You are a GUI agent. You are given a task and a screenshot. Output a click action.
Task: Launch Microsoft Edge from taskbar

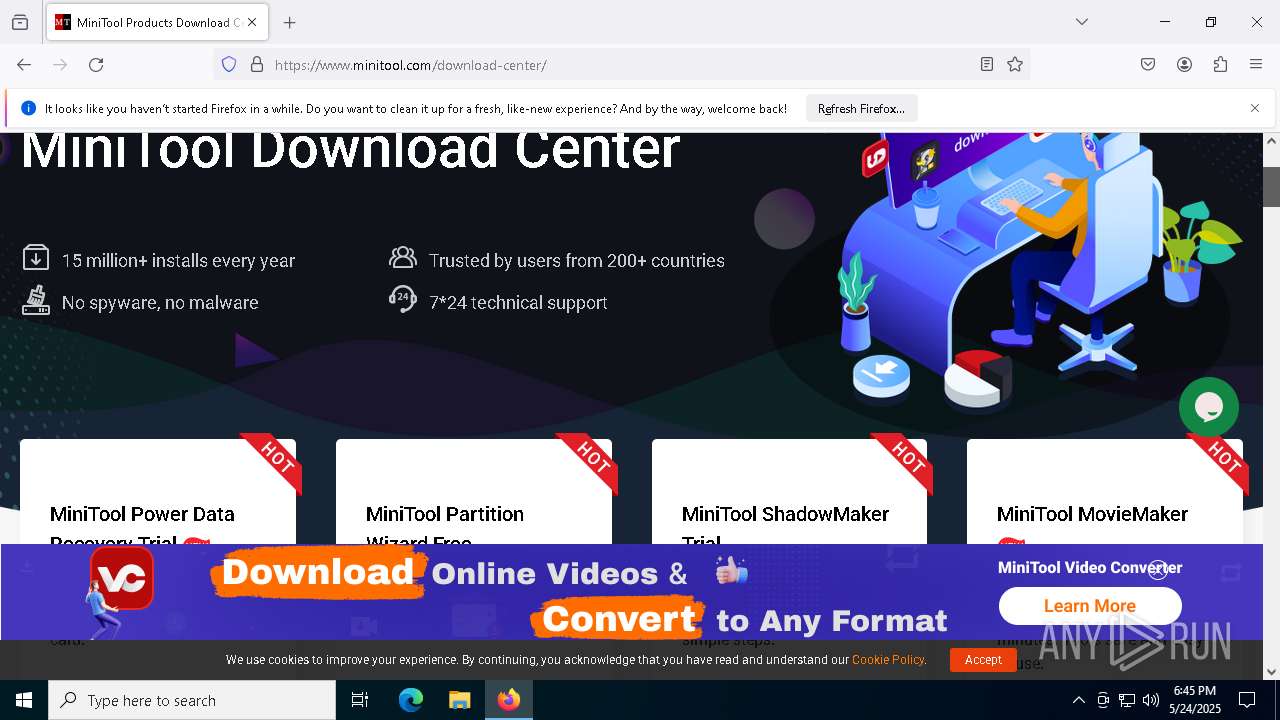pos(411,700)
